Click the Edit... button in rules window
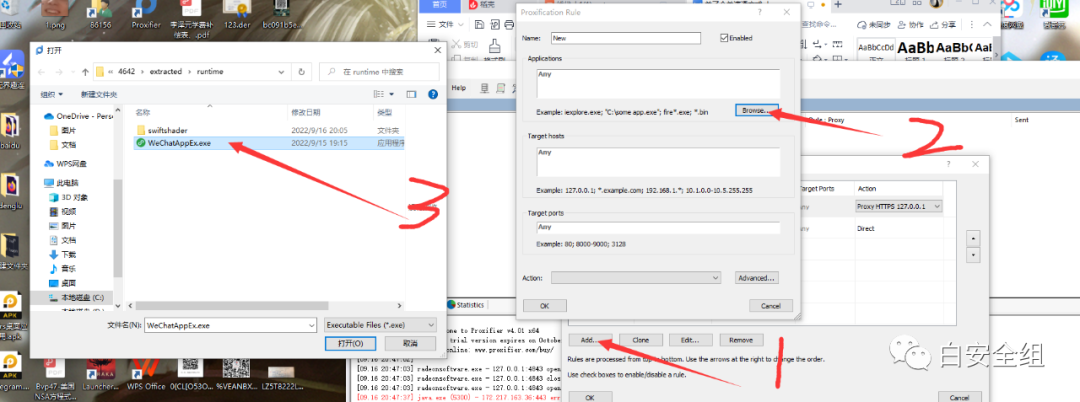 pos(691,340)
